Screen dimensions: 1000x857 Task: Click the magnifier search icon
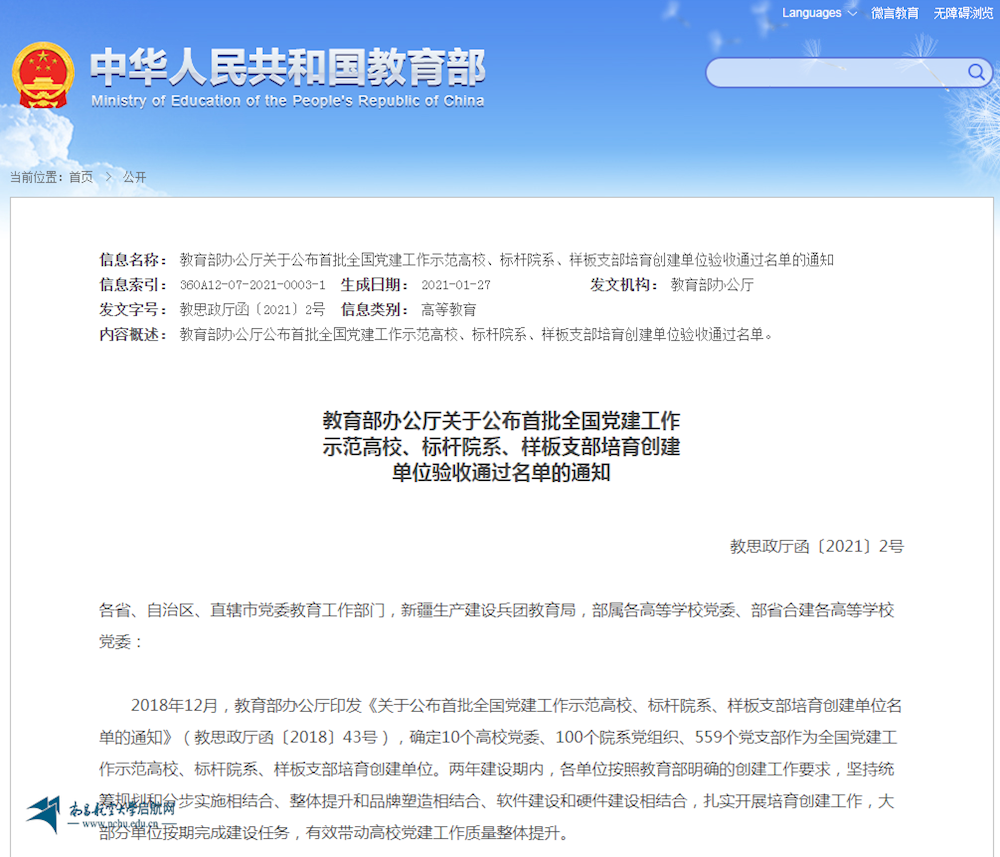pyautogui.click(x=976, y=72)
